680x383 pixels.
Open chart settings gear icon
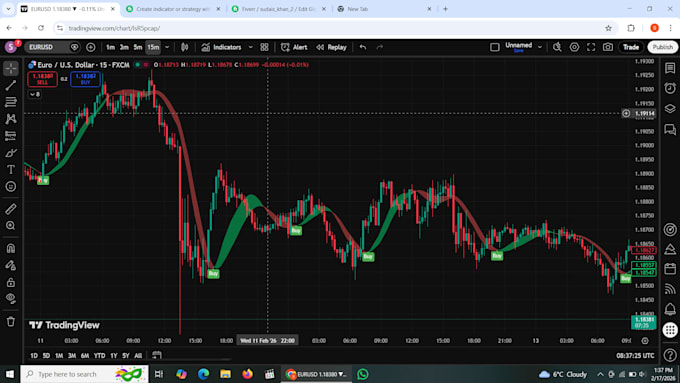tap(574, 47)
